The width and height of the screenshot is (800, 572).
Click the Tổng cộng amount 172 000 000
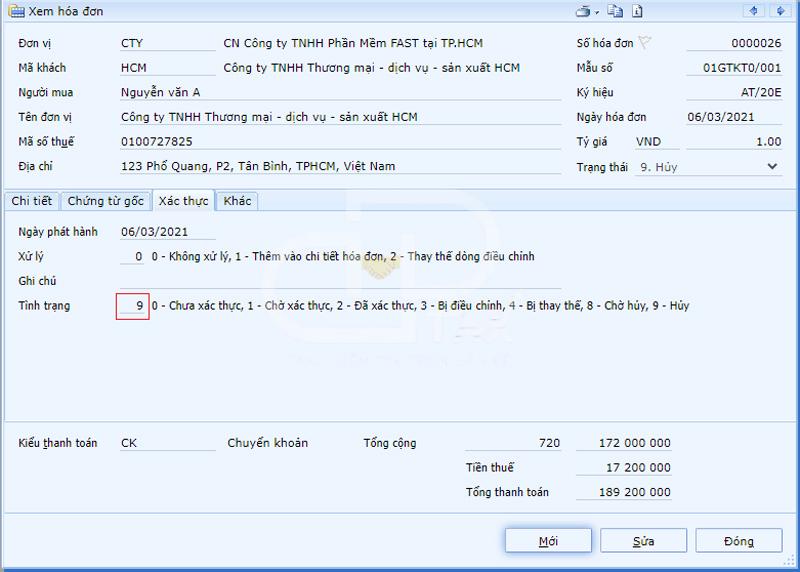(624, 443)
